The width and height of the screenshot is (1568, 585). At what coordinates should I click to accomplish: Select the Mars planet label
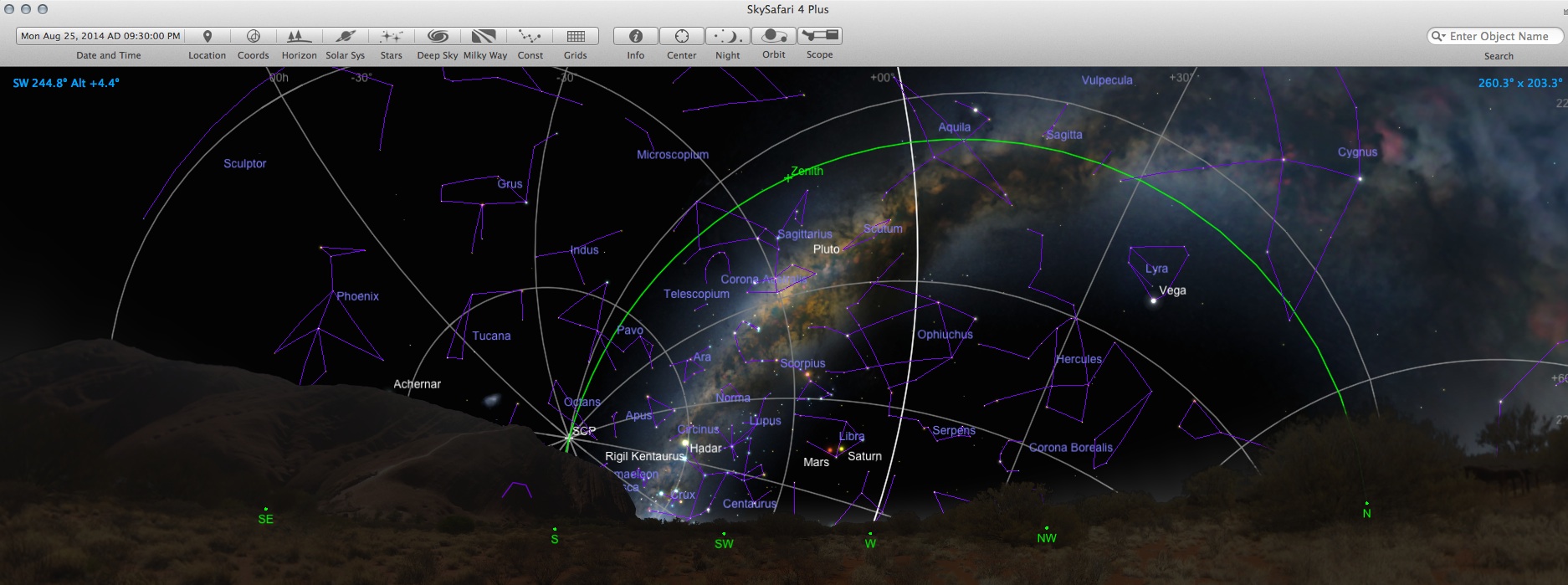816,462
